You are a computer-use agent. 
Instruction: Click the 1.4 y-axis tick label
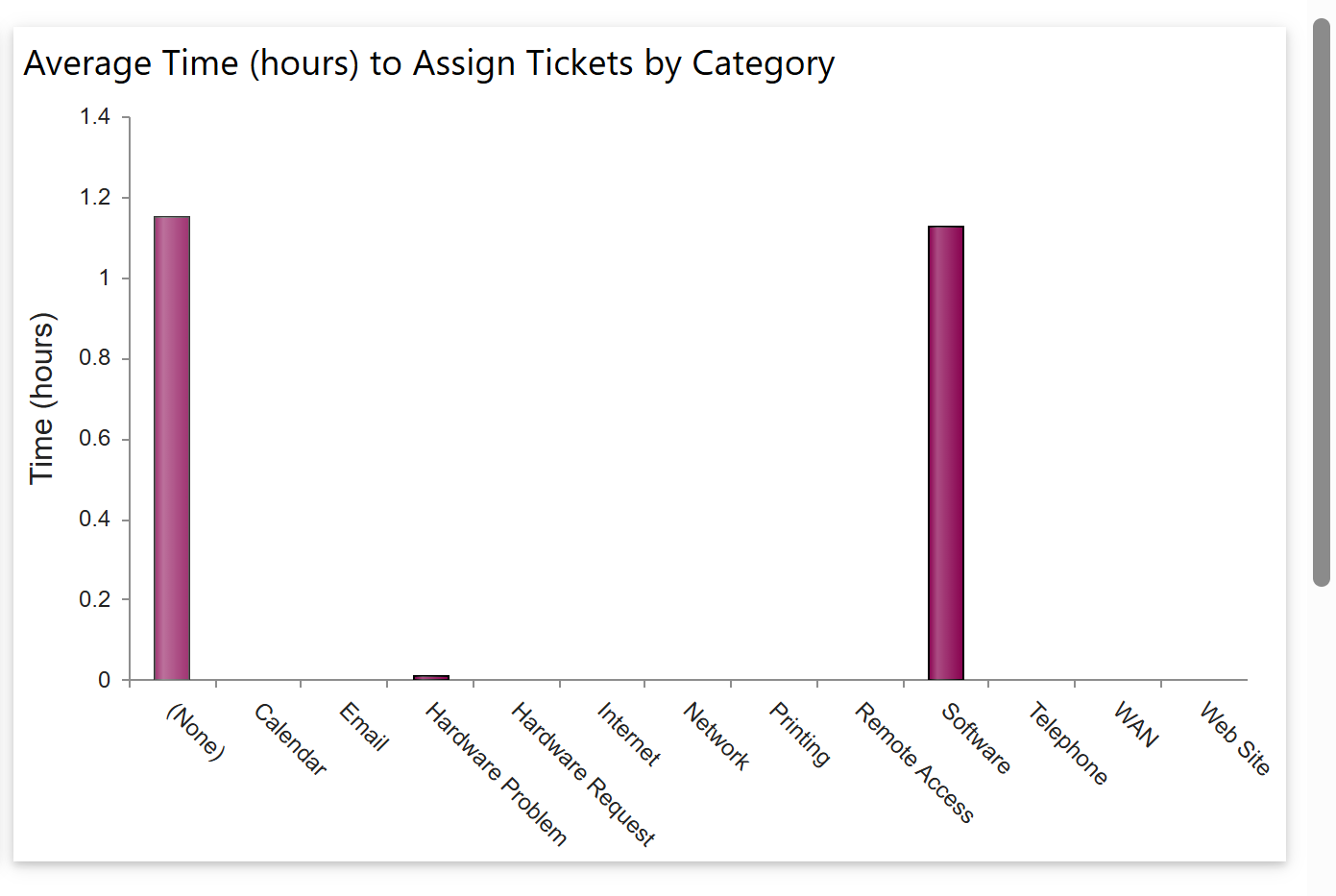[x=95, y=117]
